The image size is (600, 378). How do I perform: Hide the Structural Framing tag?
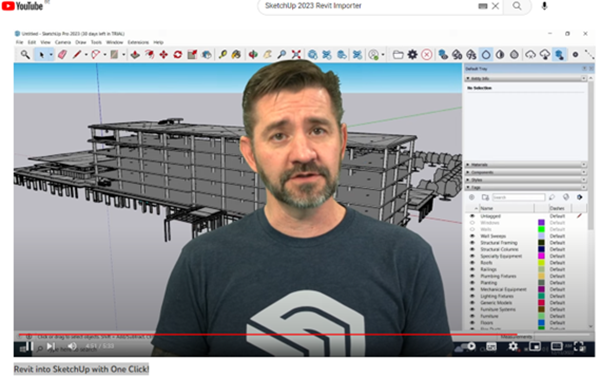pos(472,243)
